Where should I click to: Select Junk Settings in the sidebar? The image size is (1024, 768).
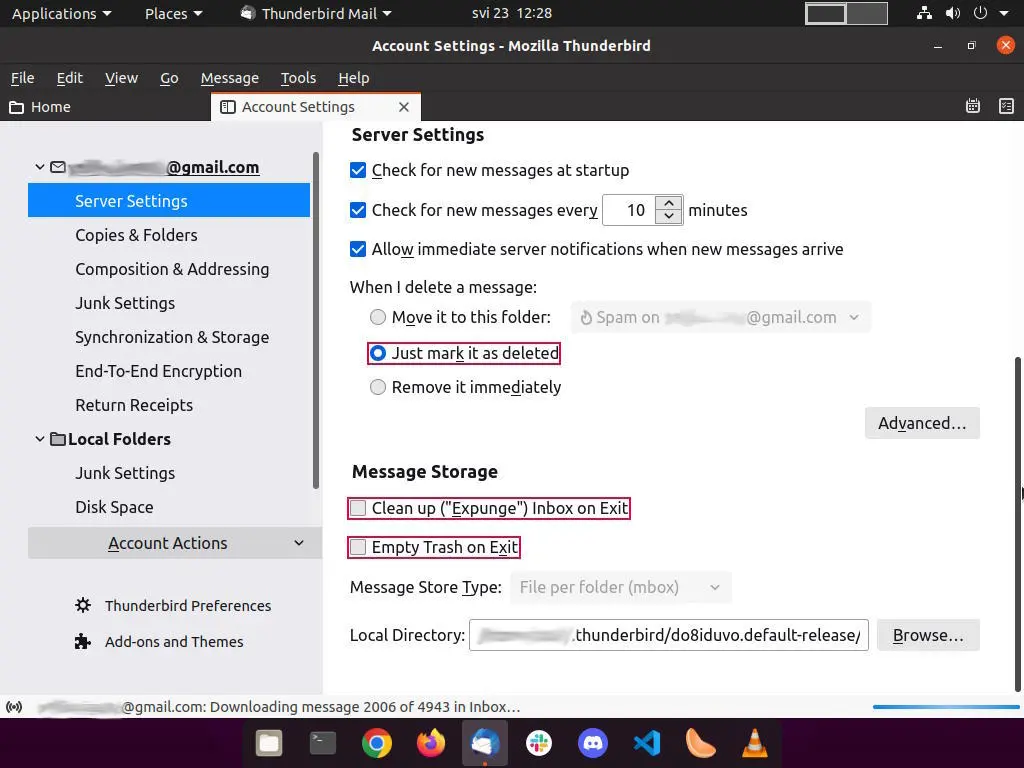(x=125, y=303)
